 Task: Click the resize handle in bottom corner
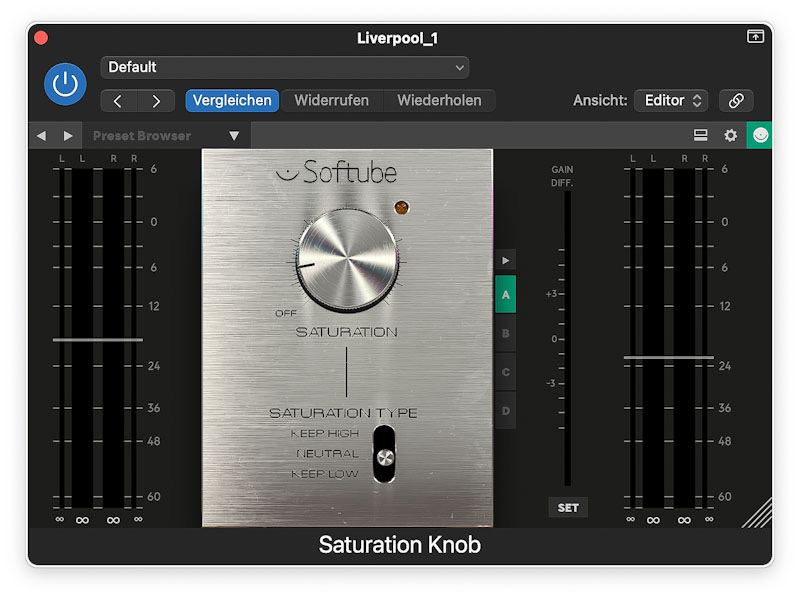(757, 513)
